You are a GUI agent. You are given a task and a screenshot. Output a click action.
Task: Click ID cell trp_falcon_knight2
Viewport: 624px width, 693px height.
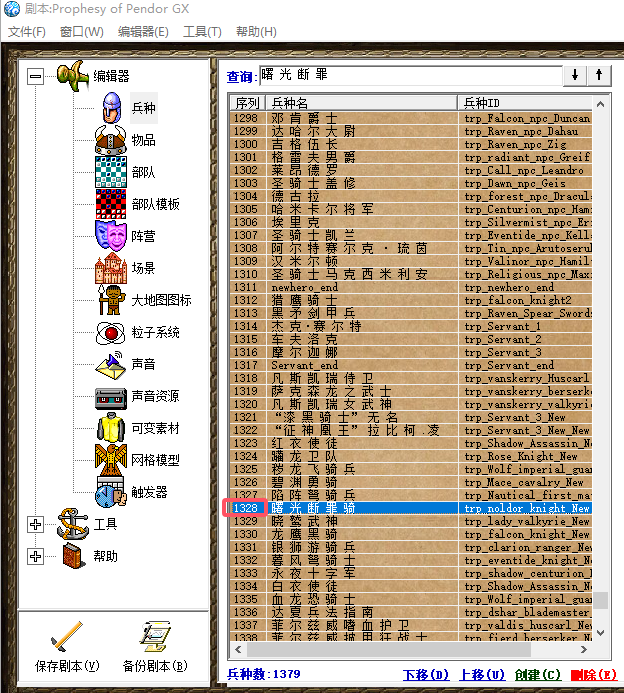point(525,300)
